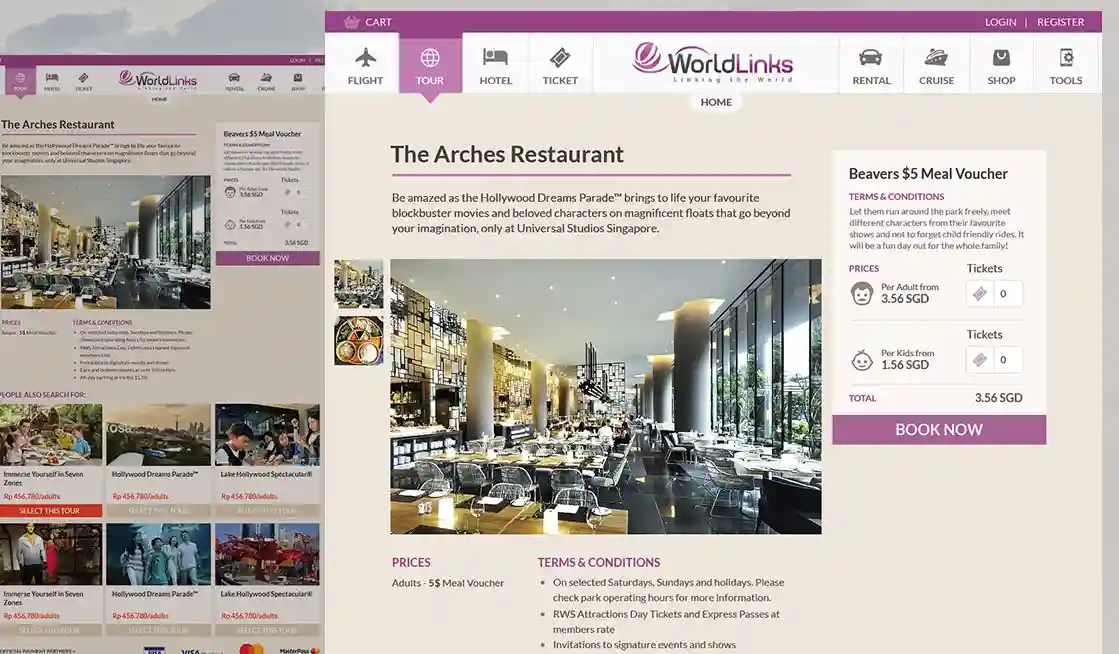Open the shopping cart basket icon

tap(351, 21)
